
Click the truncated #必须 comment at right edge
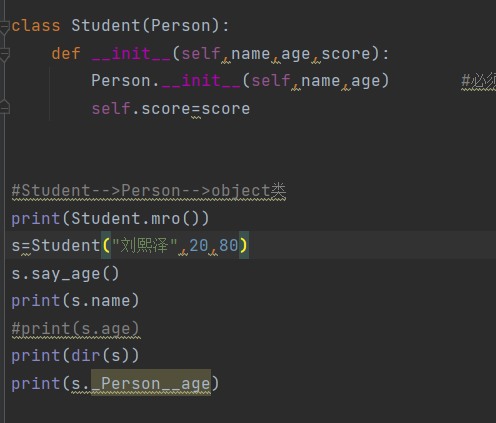pos(478,81)
